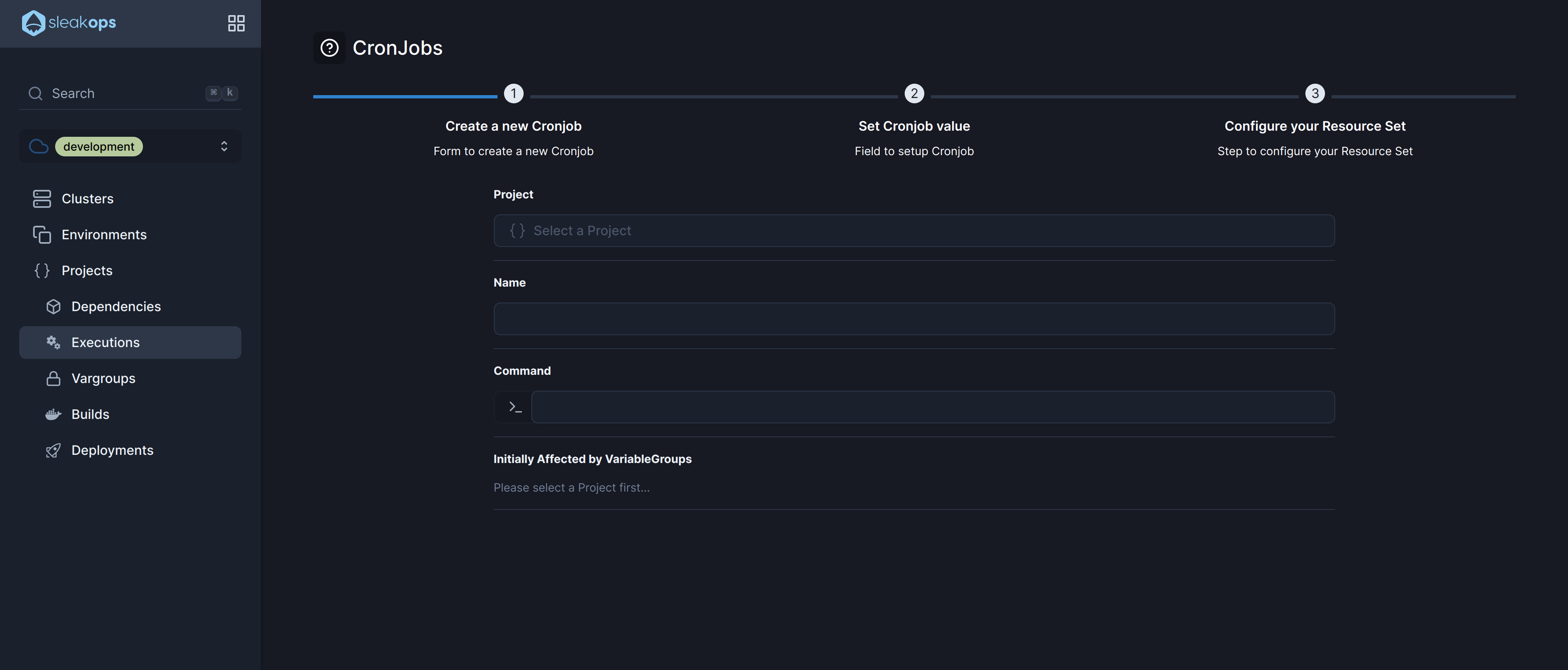Jump to step 3 circle
The height and width of the screenshot is (670, 1568).
tap(1315, 94)
